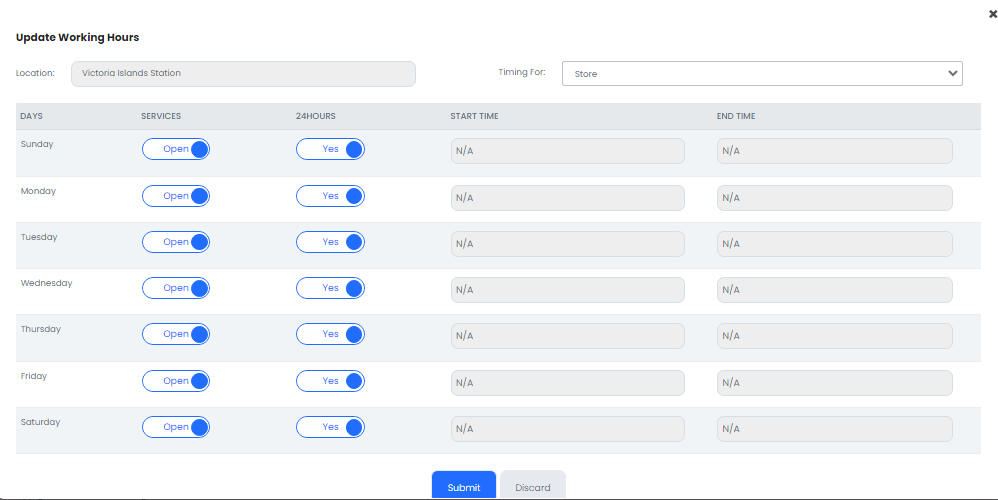This screenshot has width=998, height=500.
Task: Click the Monday row label
Action: coord(38,191)
